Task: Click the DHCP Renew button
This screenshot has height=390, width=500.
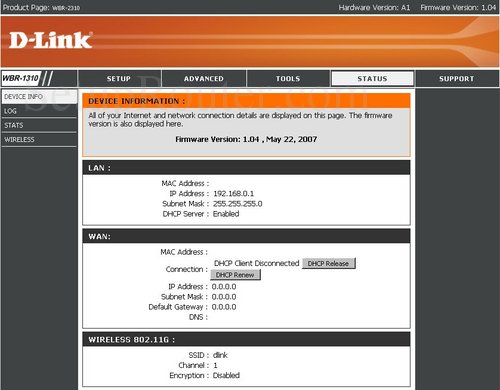Action: pos(235,275)
